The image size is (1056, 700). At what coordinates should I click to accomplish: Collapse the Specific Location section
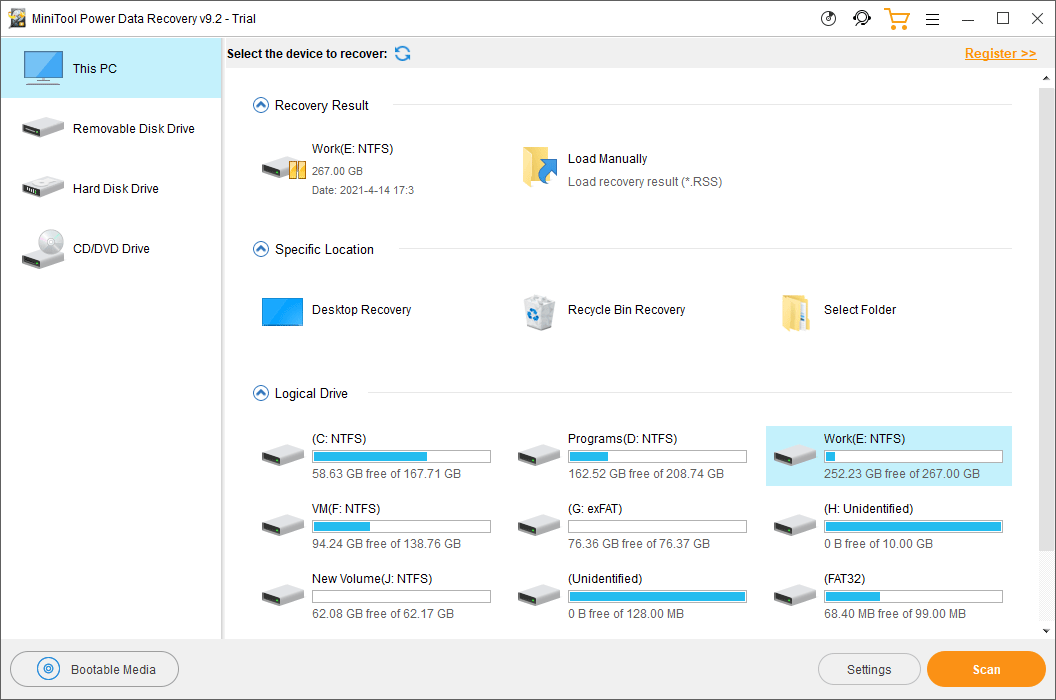point(261,249)
